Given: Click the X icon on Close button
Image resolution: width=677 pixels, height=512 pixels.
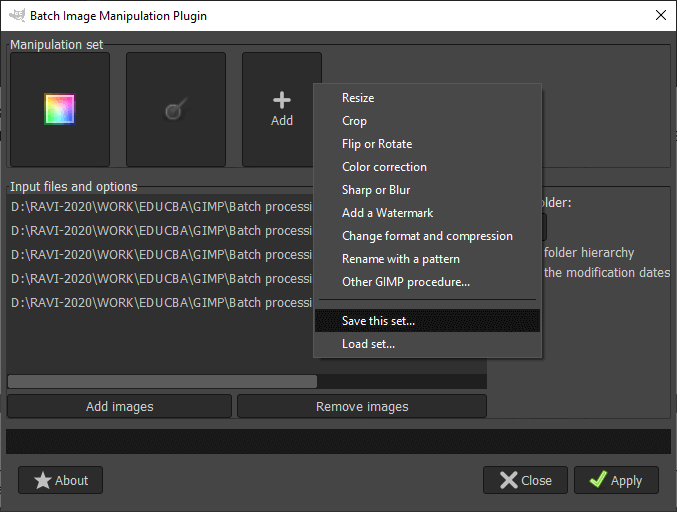Looking at the screenshot, I should [x=509, y=480].
